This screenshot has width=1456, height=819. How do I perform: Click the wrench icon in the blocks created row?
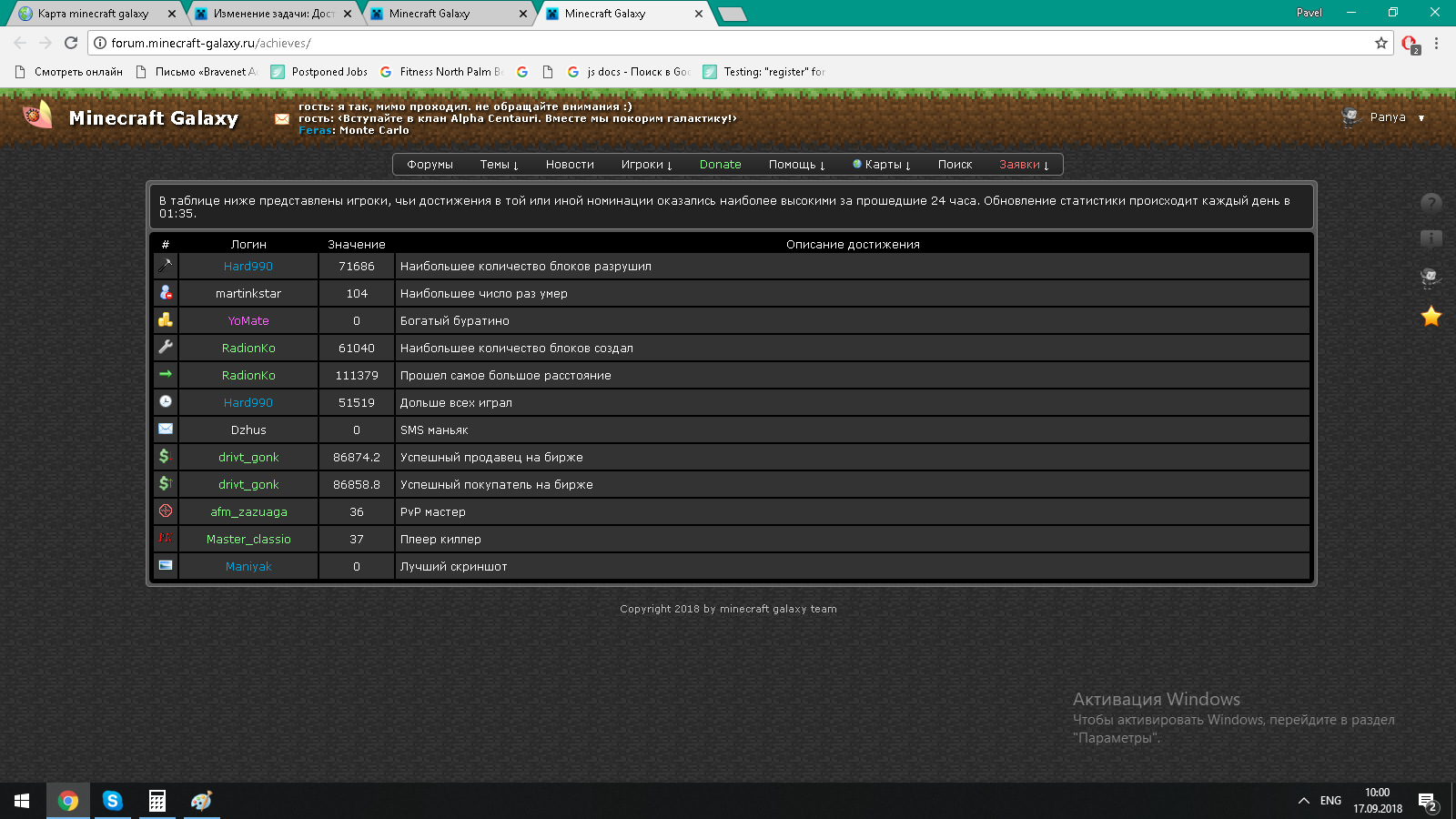[166, 348]
